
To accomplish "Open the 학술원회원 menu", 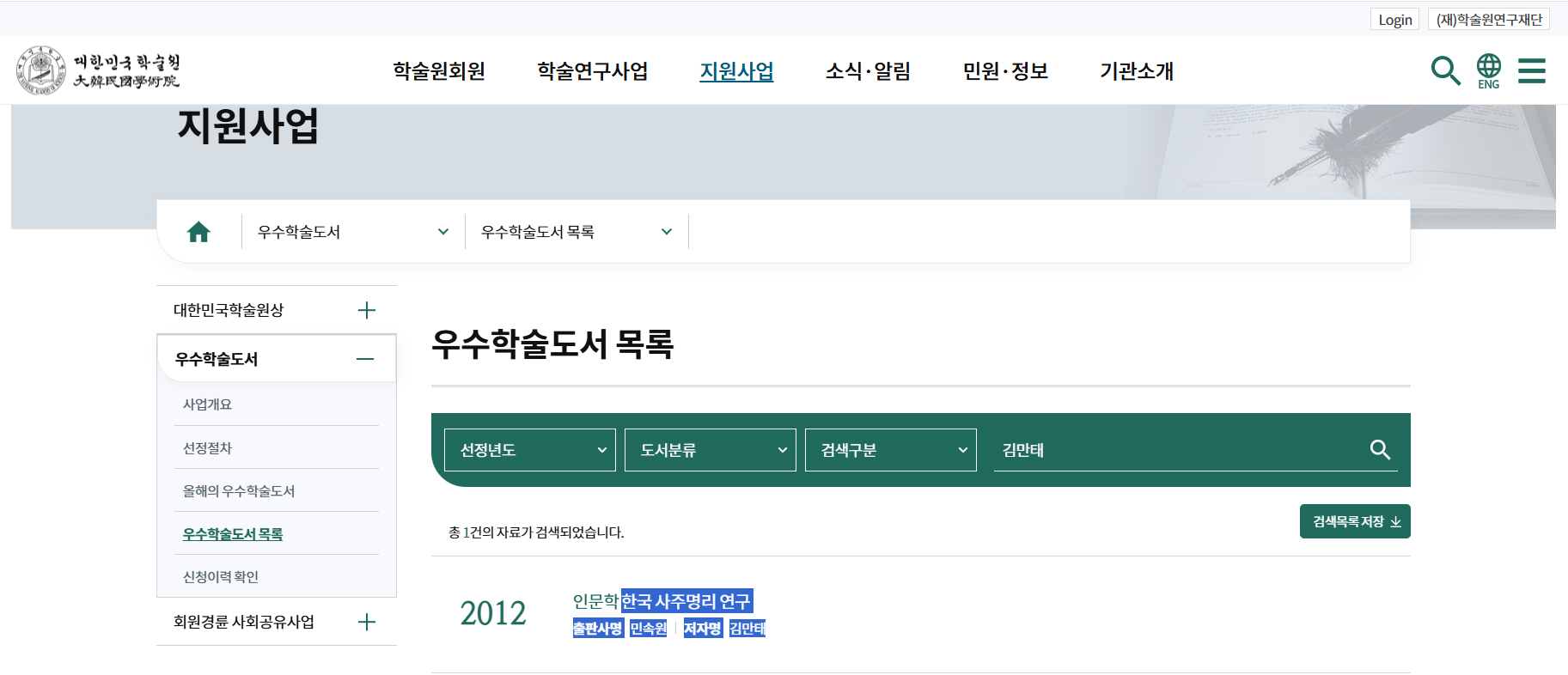I will pos(439,71).
